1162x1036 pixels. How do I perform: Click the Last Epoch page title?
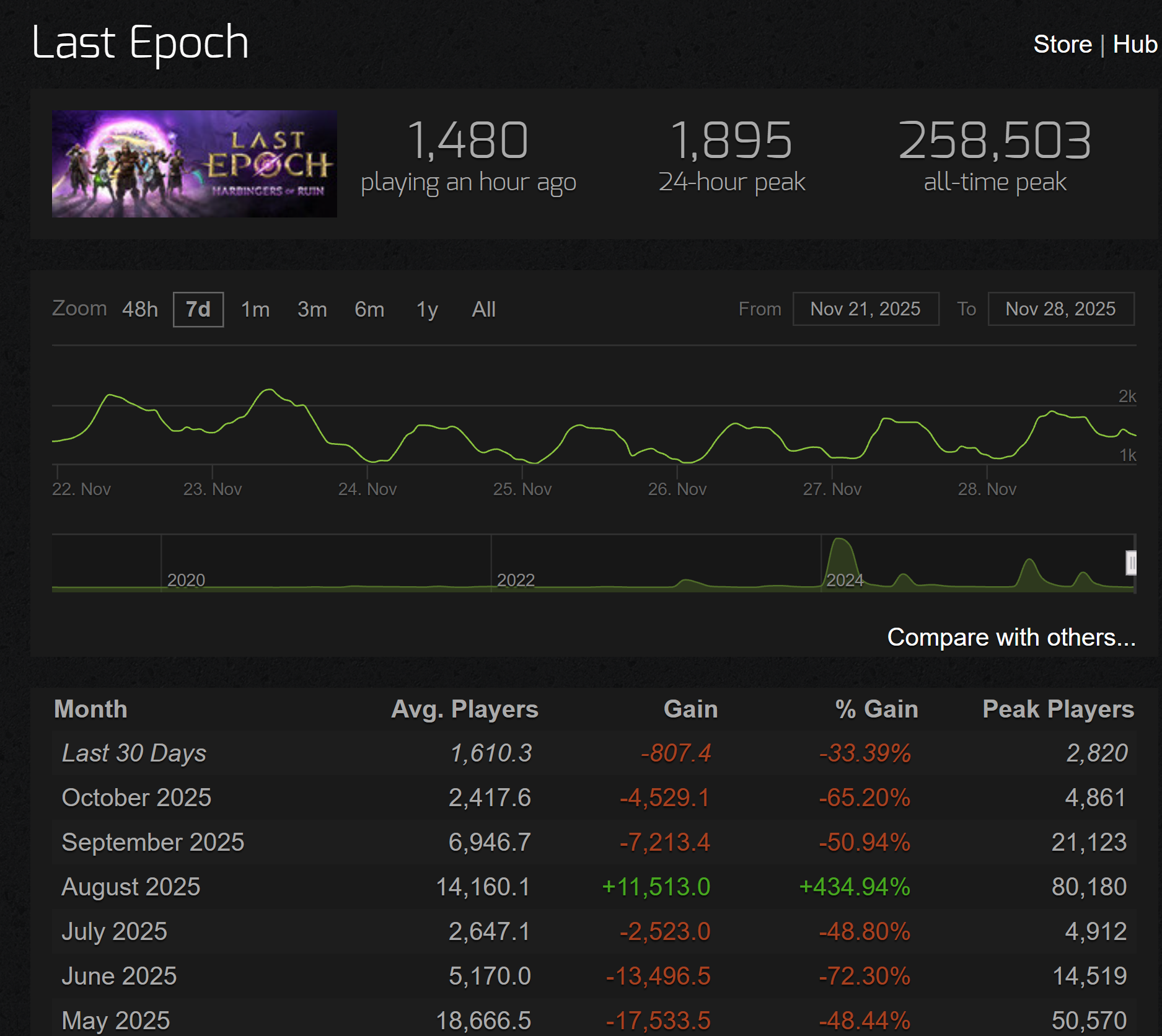[x=140, y=43]
